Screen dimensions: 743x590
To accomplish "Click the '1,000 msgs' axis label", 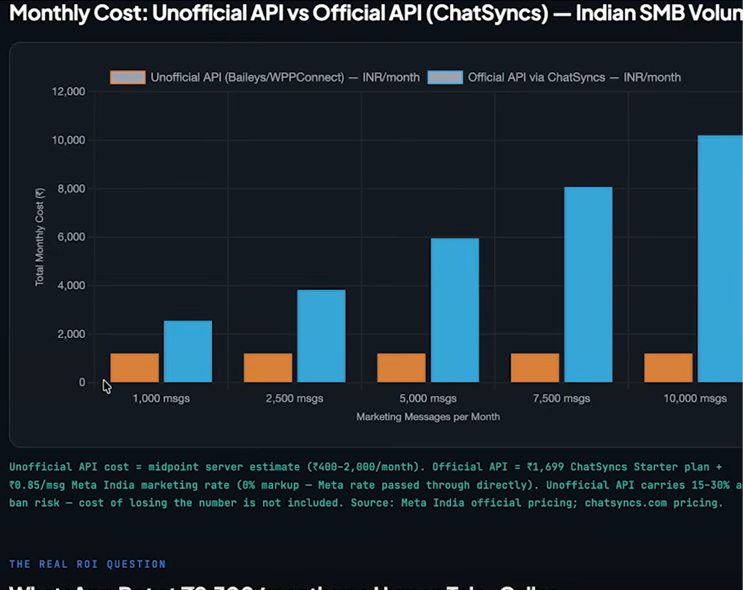I will click(161, 399).
